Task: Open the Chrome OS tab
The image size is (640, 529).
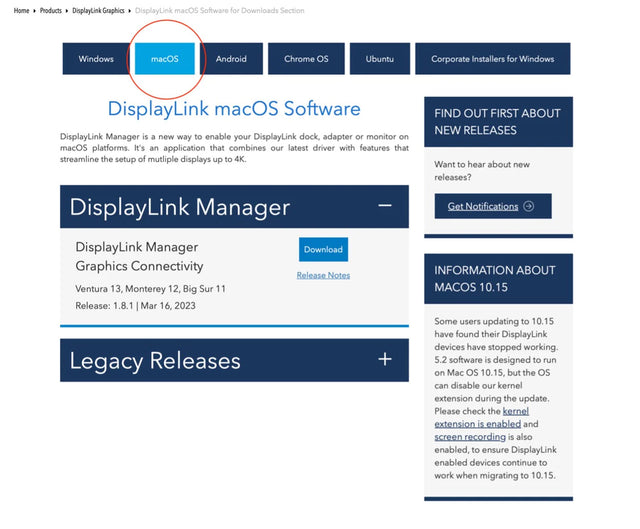Action: click(306, 59)
